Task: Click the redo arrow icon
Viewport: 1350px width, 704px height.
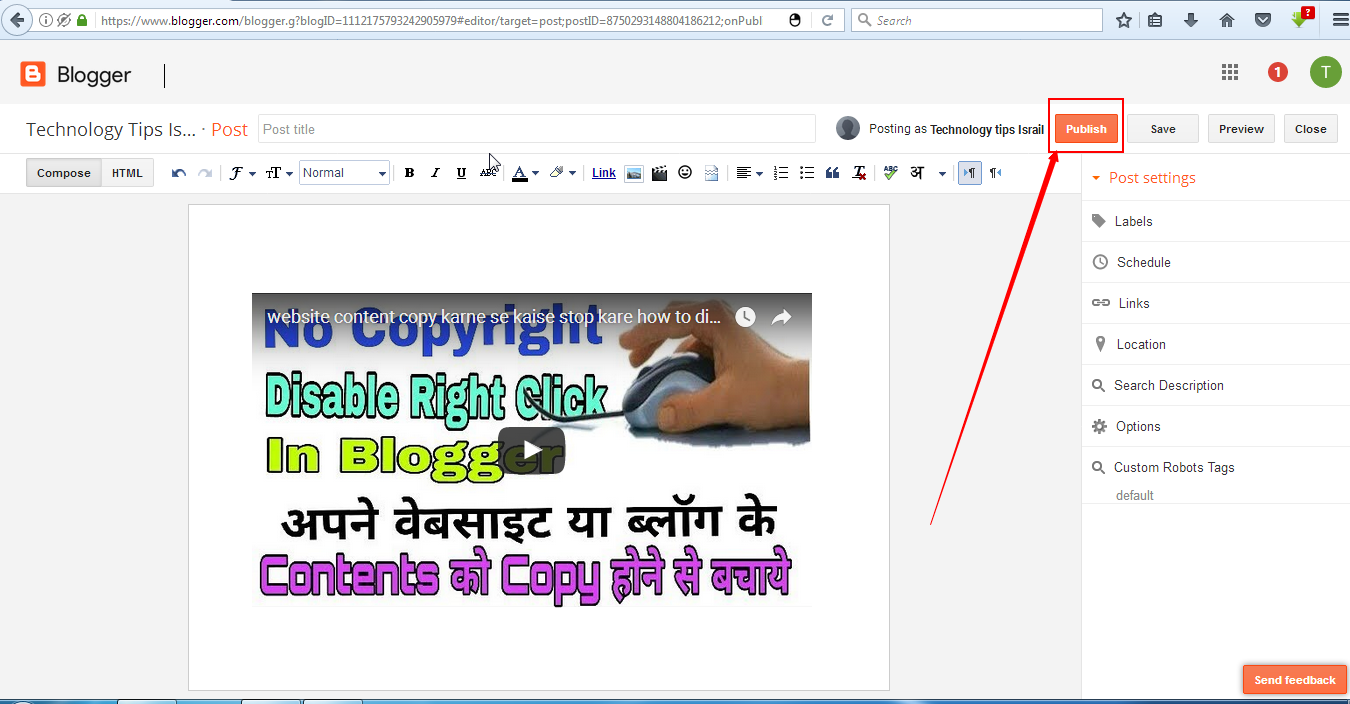Action: pyautogui.click(x=205, y=173)
